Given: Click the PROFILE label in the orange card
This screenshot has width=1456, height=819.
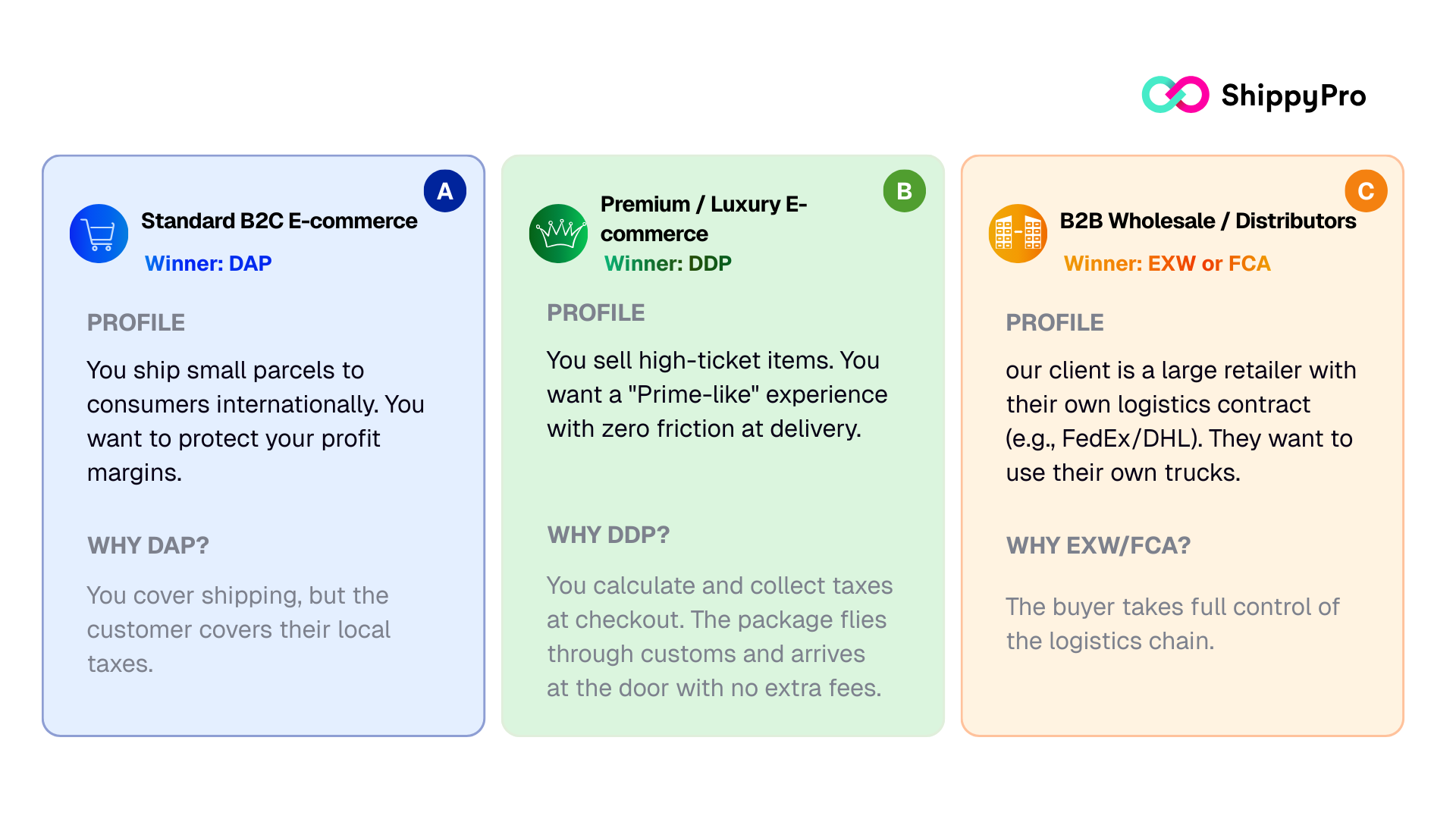Looking at the screenshot, I should (x=1054, y=322).
